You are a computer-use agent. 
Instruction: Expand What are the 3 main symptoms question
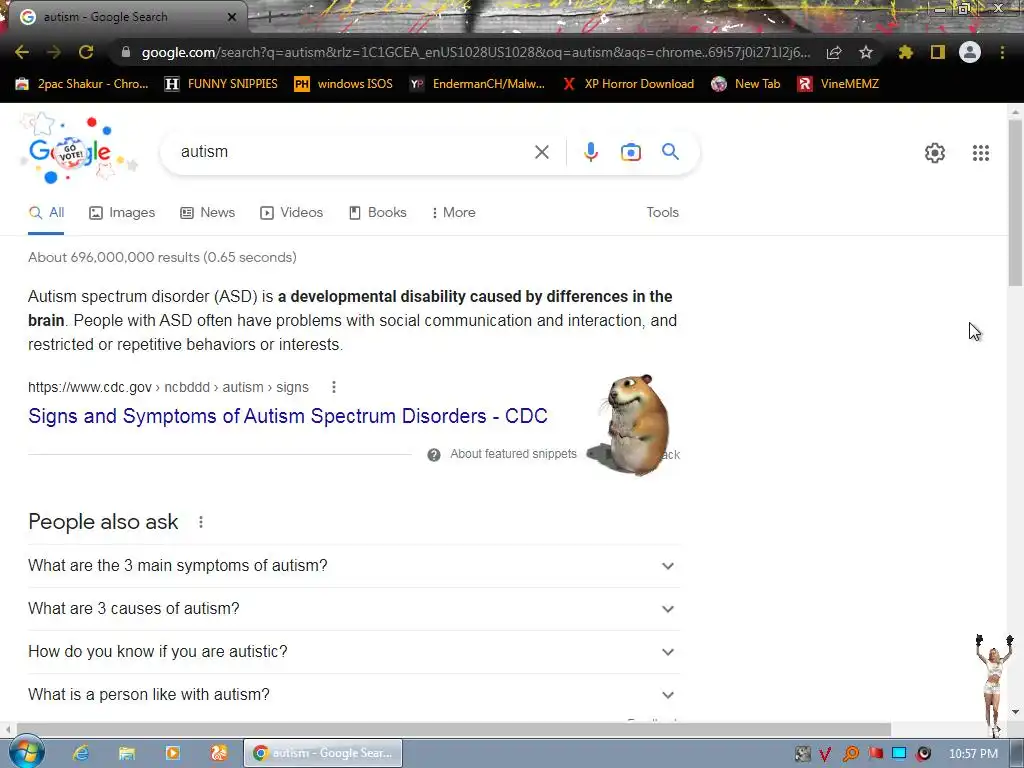353,566
